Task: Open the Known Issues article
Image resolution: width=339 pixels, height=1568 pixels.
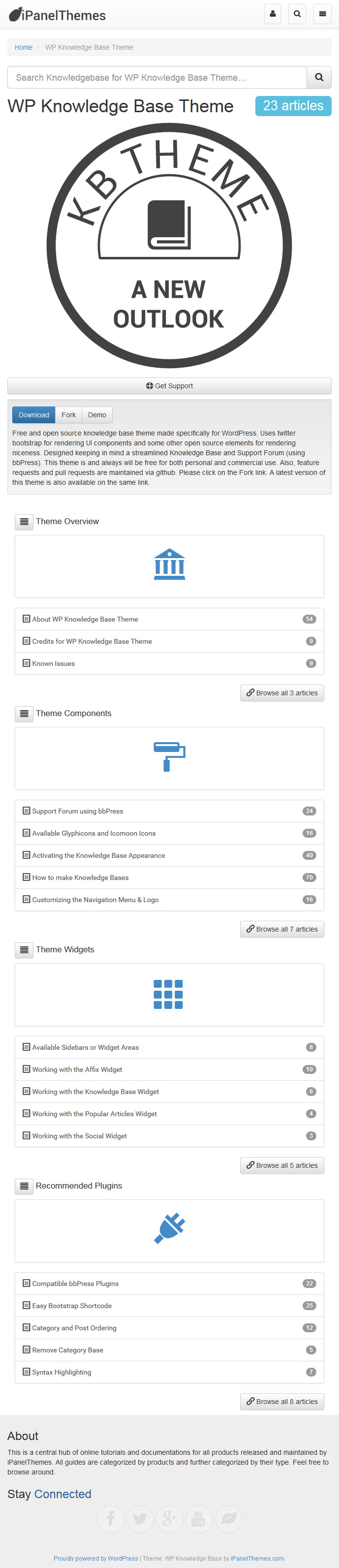Action: coord(54,663)
